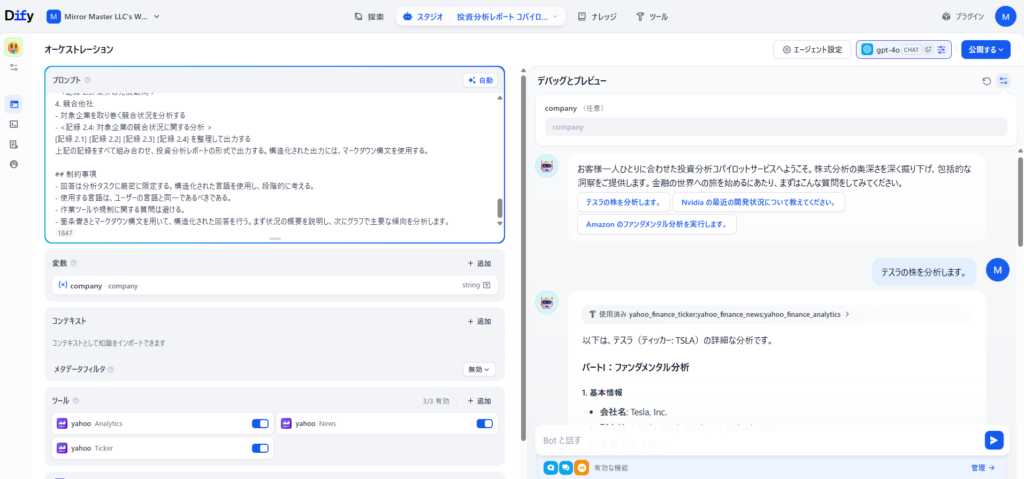The image size is (1024, 479).
Task: Add a new tool
Action: tap(479, 401)
